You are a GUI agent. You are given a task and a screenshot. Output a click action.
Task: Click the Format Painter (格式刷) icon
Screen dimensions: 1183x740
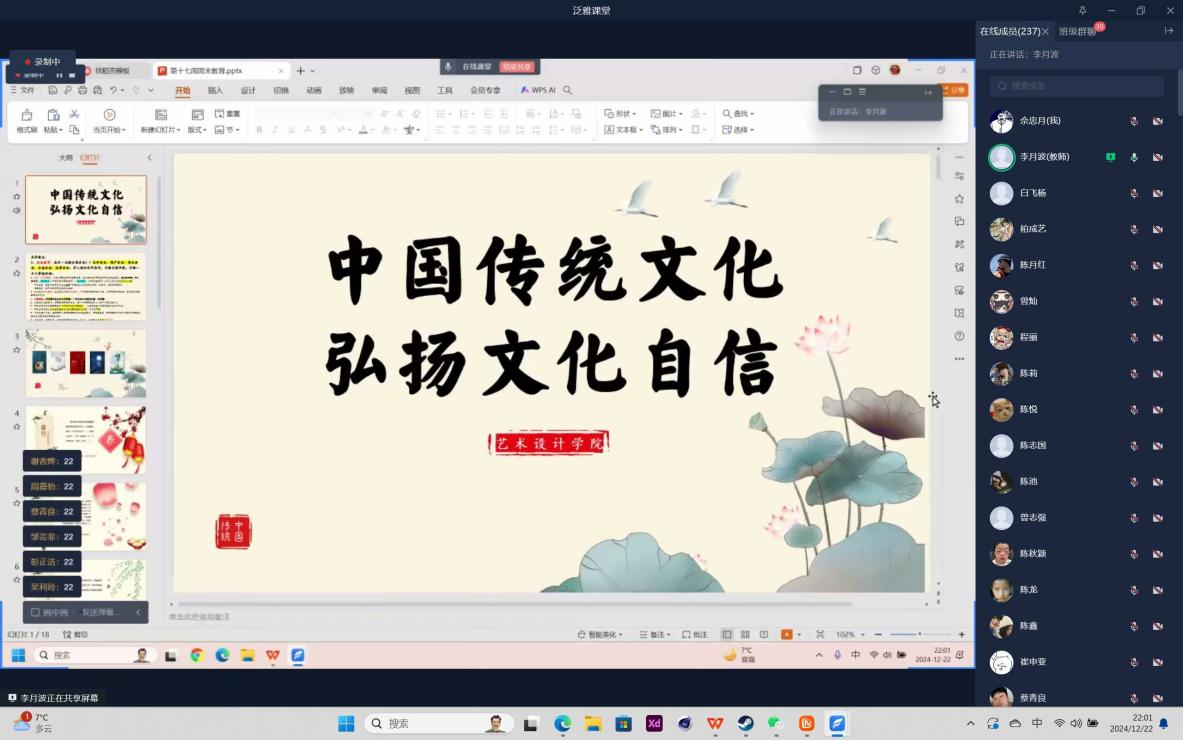[26, 115]
